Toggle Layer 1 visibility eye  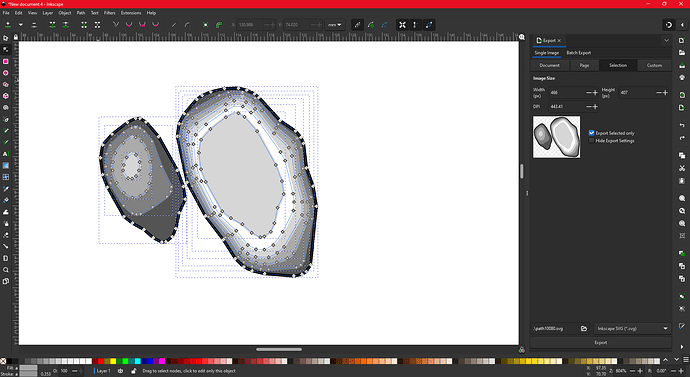pos(121,371)
